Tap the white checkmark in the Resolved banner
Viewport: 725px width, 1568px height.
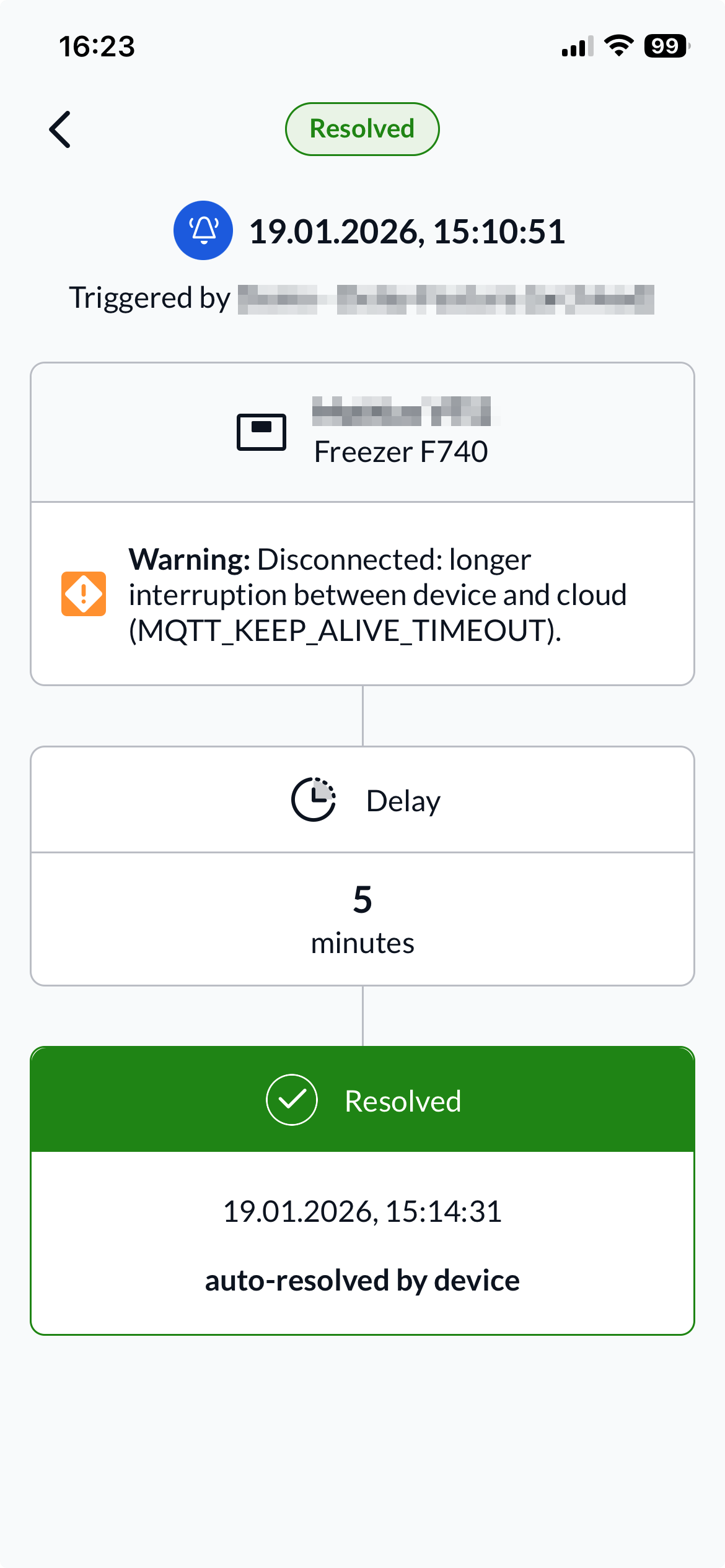click(x=291, y=1100)
